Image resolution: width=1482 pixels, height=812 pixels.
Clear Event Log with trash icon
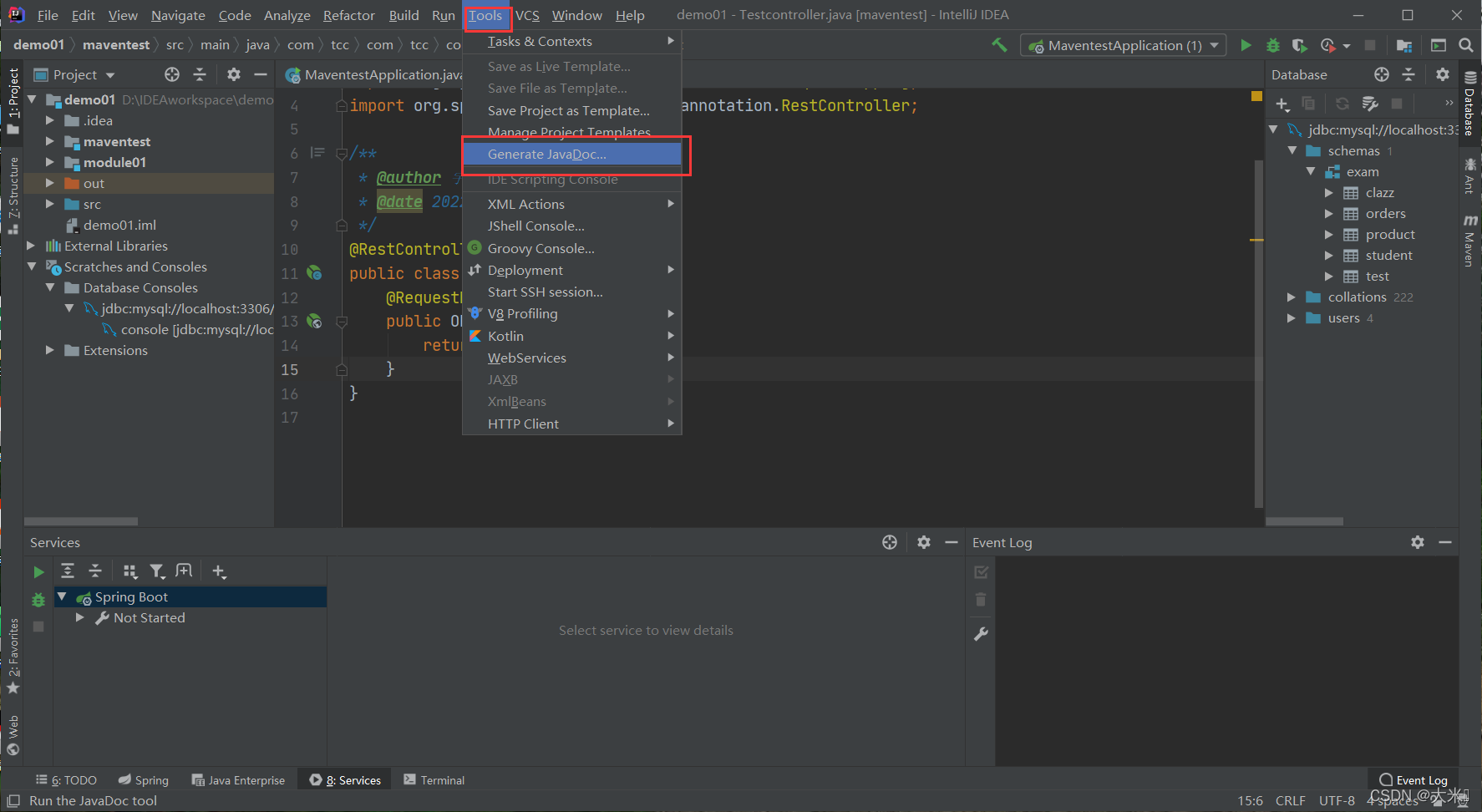tap(981, 600)
